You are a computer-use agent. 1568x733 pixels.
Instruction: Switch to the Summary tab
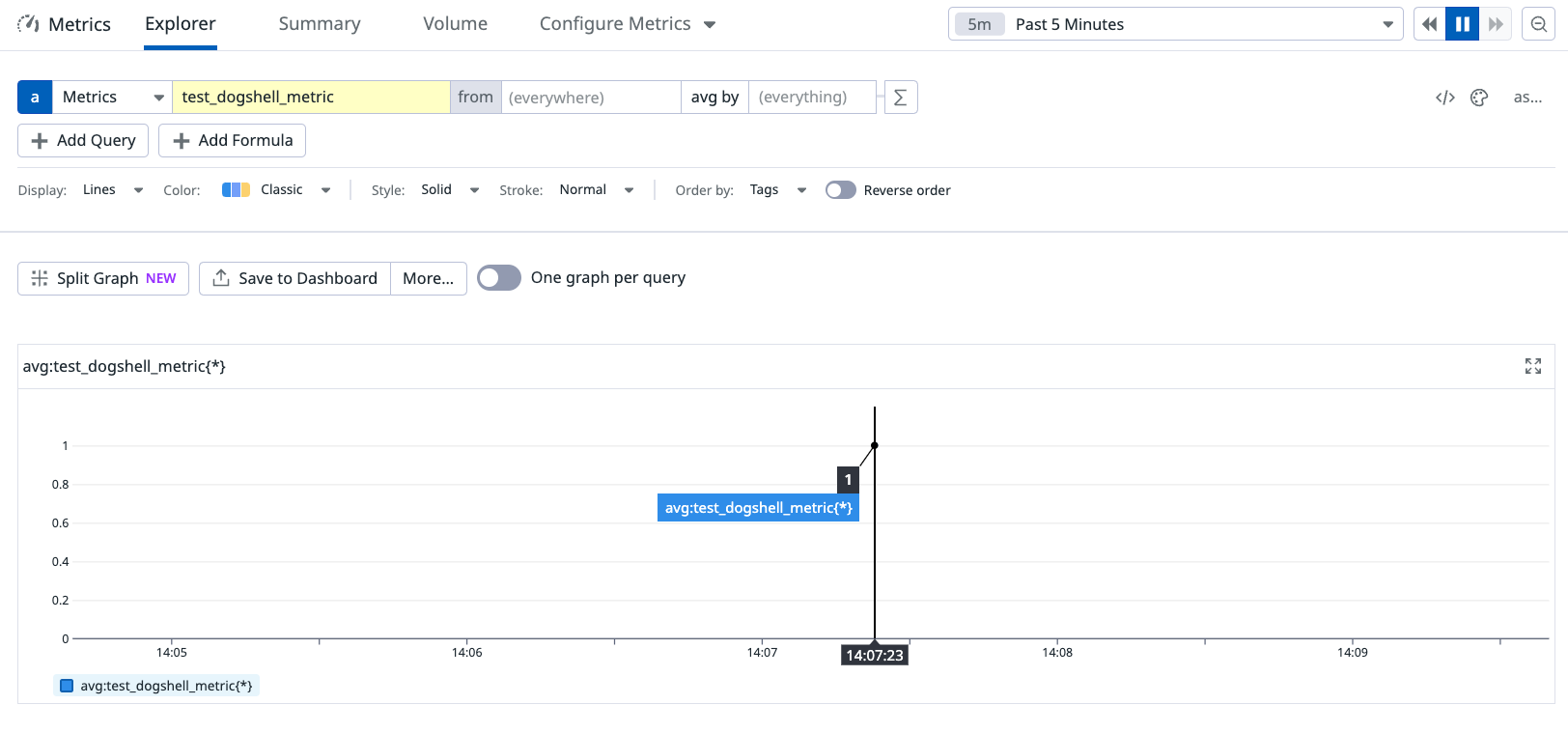(320, 24)
